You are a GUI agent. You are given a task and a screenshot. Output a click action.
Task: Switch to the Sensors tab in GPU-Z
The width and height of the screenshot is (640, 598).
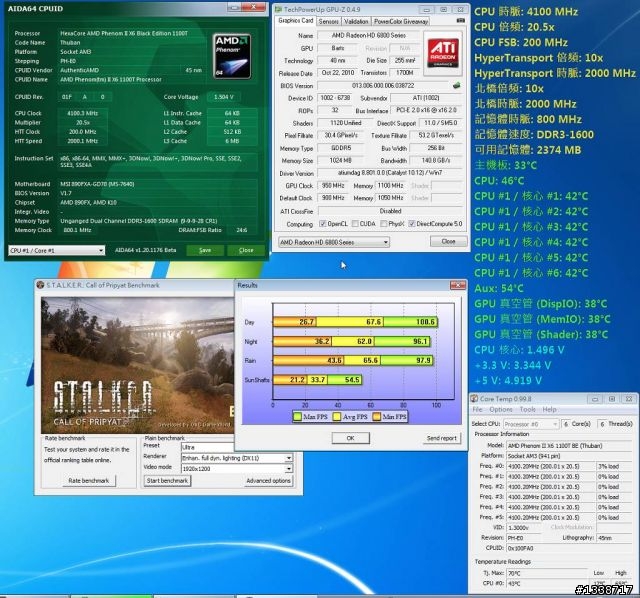[329, 21]
